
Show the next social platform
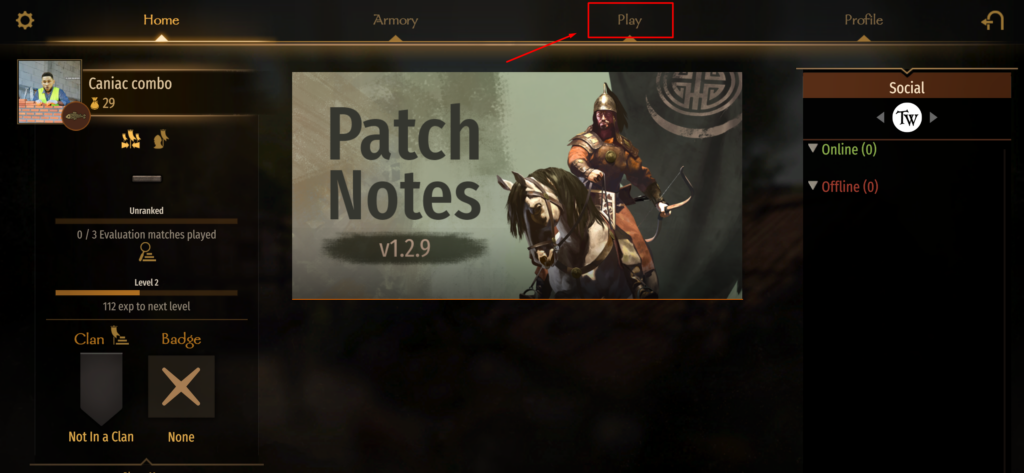coord(933,118)
